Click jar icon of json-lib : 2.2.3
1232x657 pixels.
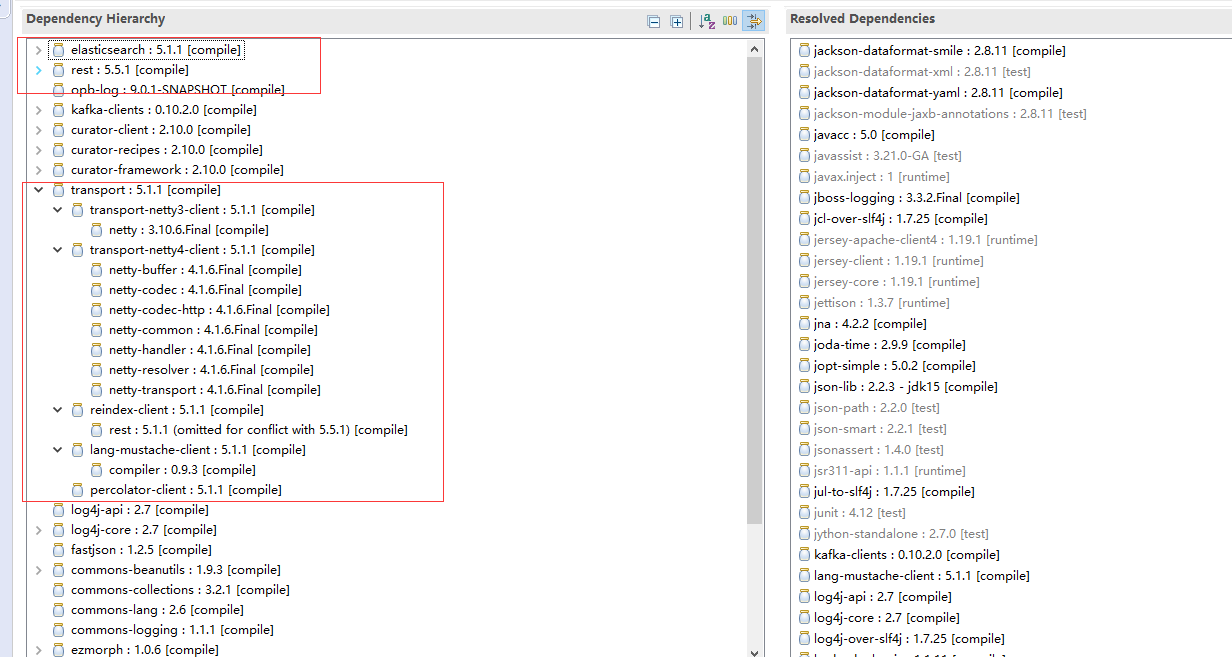[x=804, y=387]
